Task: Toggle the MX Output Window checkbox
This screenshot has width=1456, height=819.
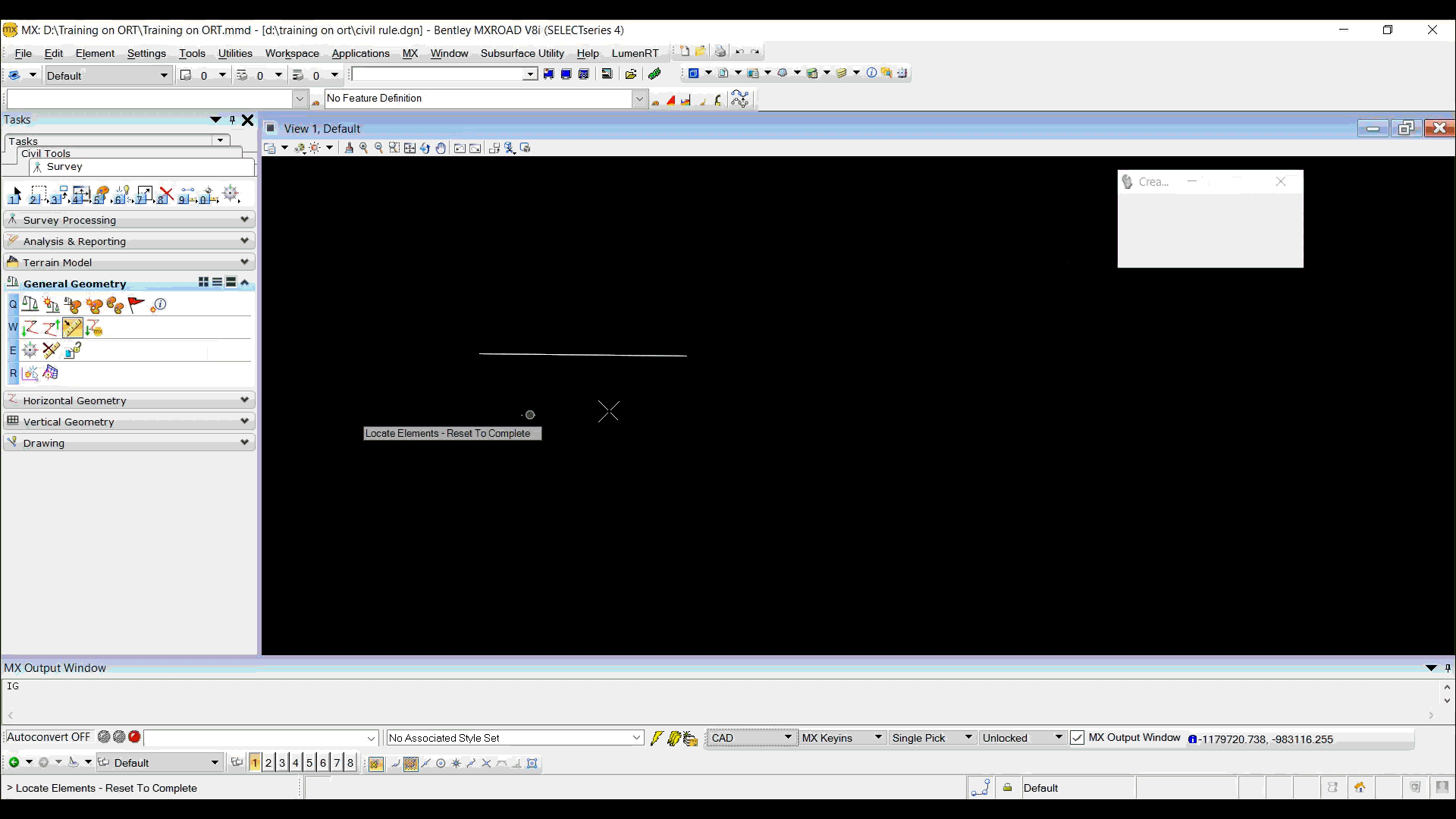Action: (x=1077, y=738)
